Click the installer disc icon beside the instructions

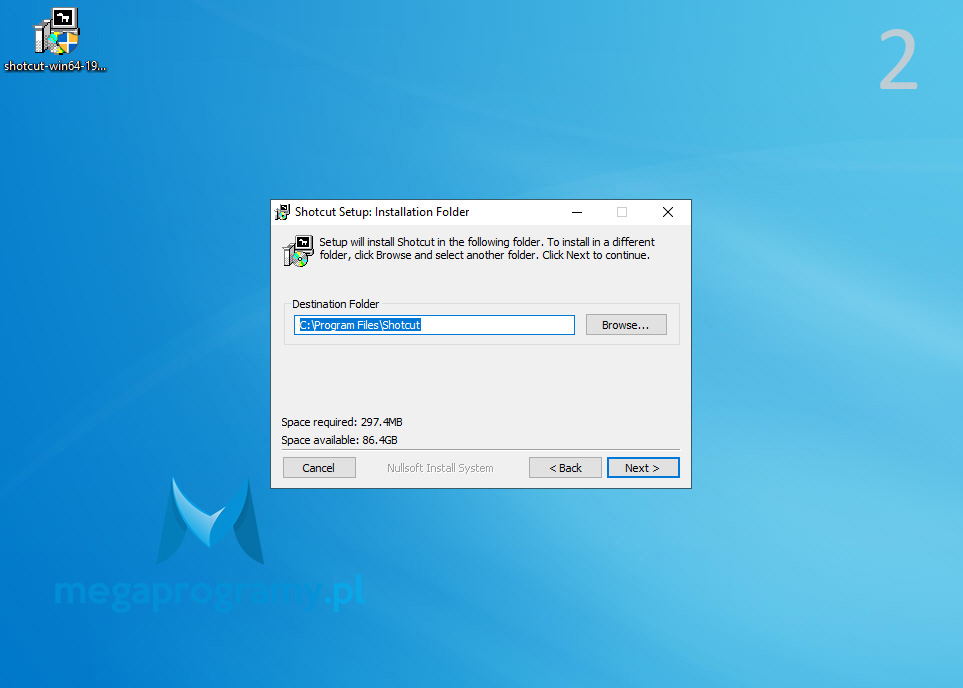pos(298,251)
